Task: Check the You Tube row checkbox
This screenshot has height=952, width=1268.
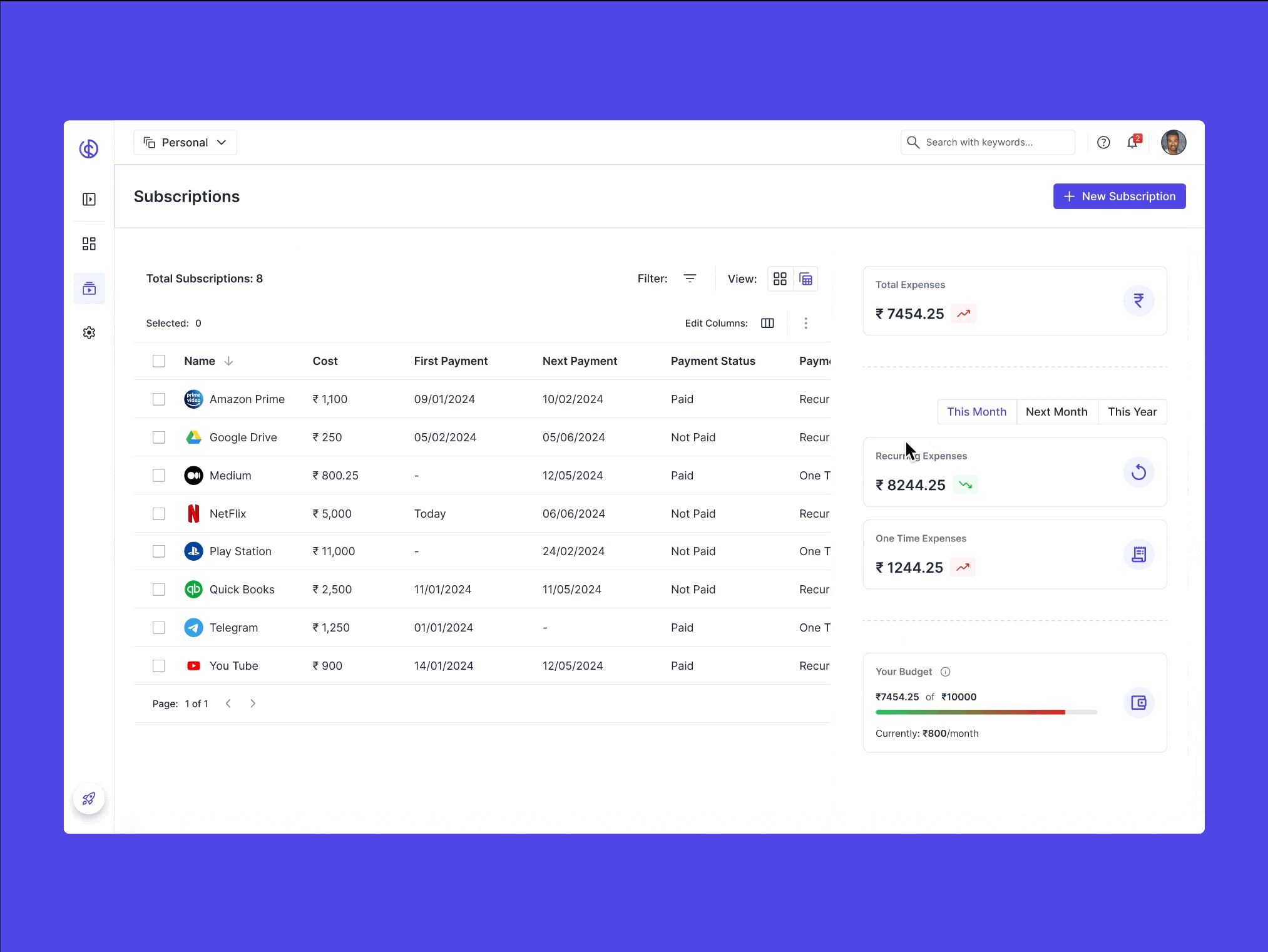Action: 159,666
